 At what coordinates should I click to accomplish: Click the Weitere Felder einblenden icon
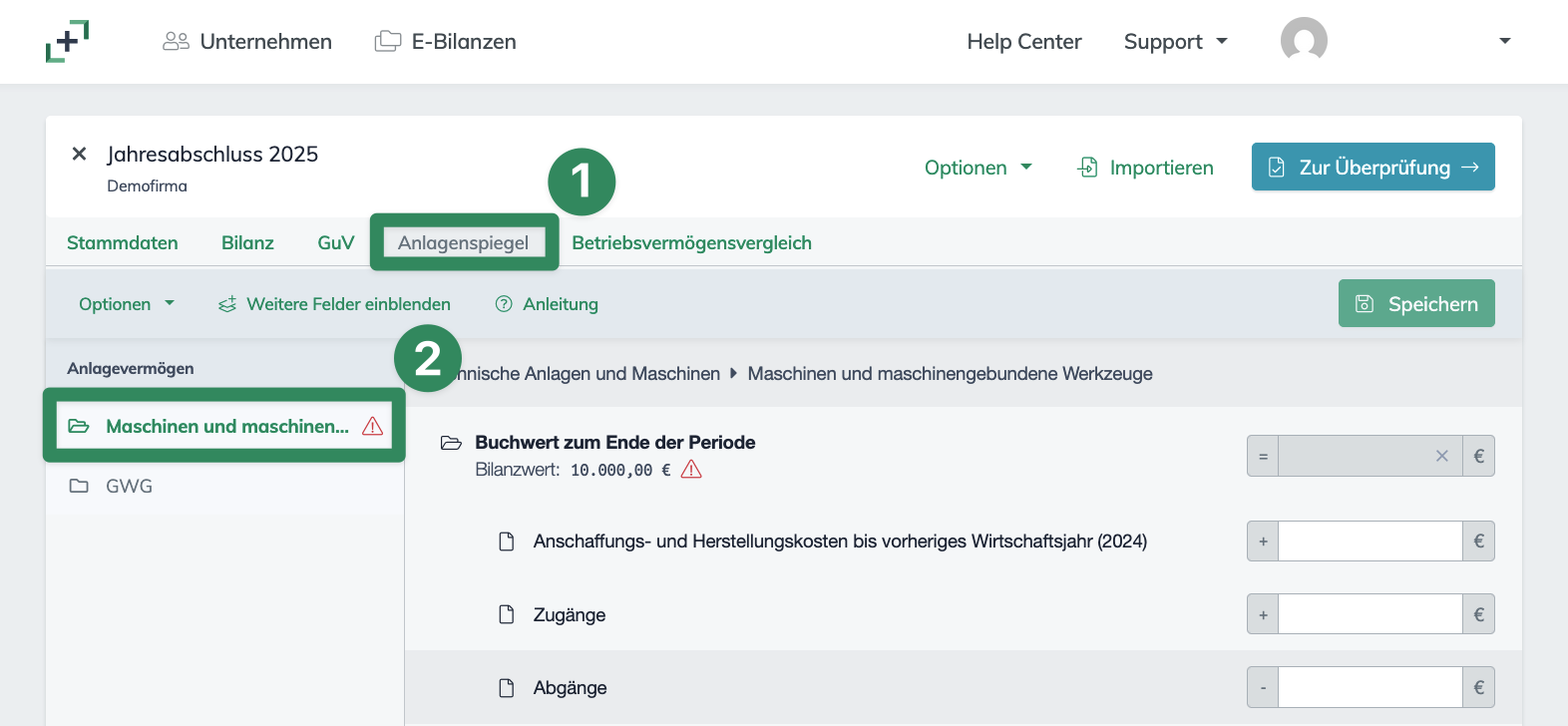tap(227, 304)
